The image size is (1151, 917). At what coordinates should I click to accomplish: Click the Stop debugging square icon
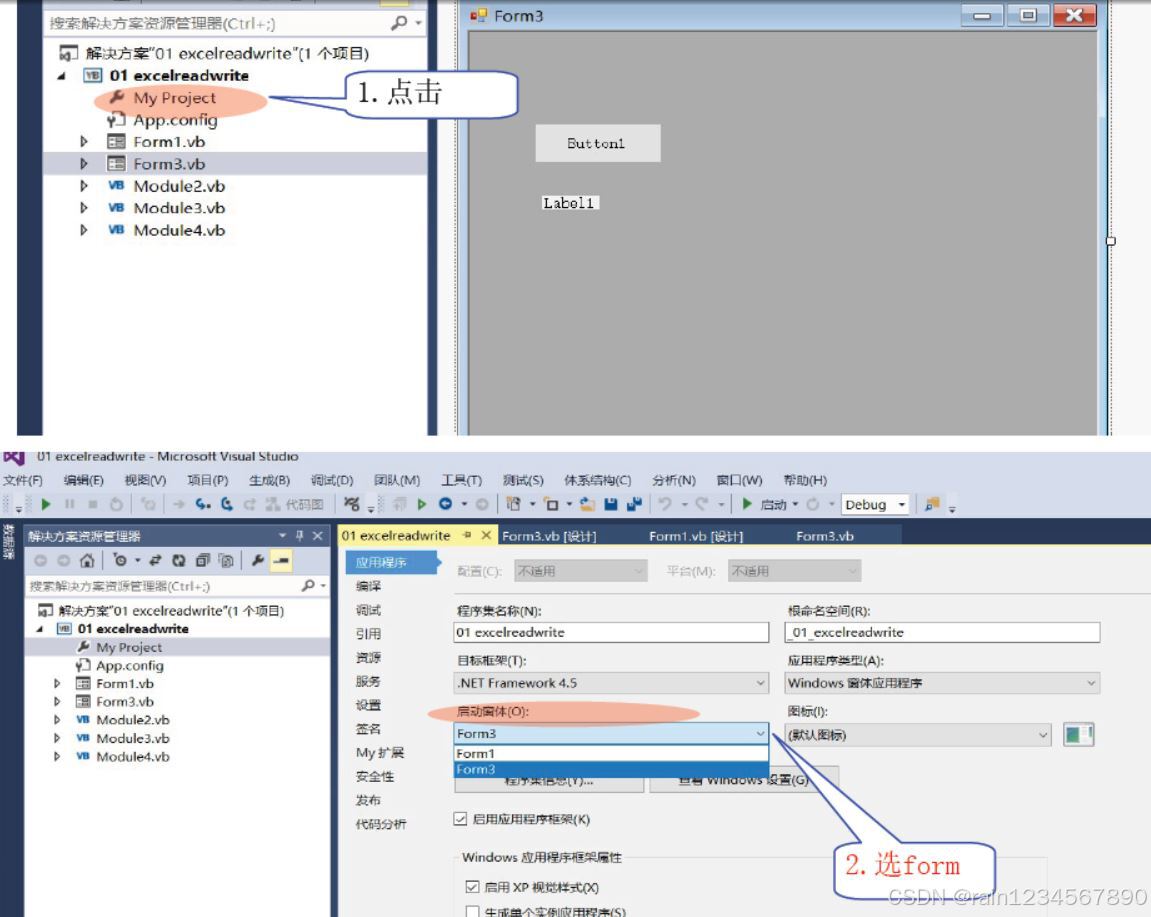point(93,504)
